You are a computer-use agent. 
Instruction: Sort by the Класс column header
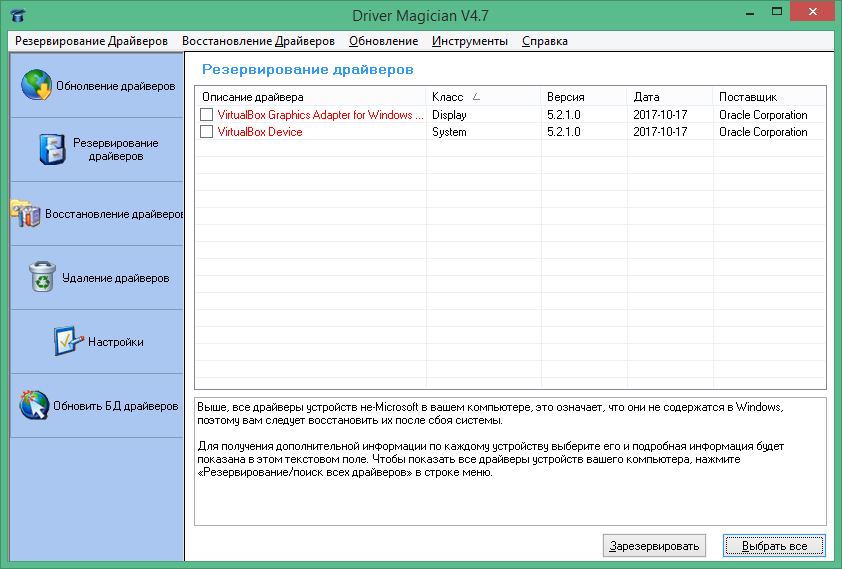point(448,97)
